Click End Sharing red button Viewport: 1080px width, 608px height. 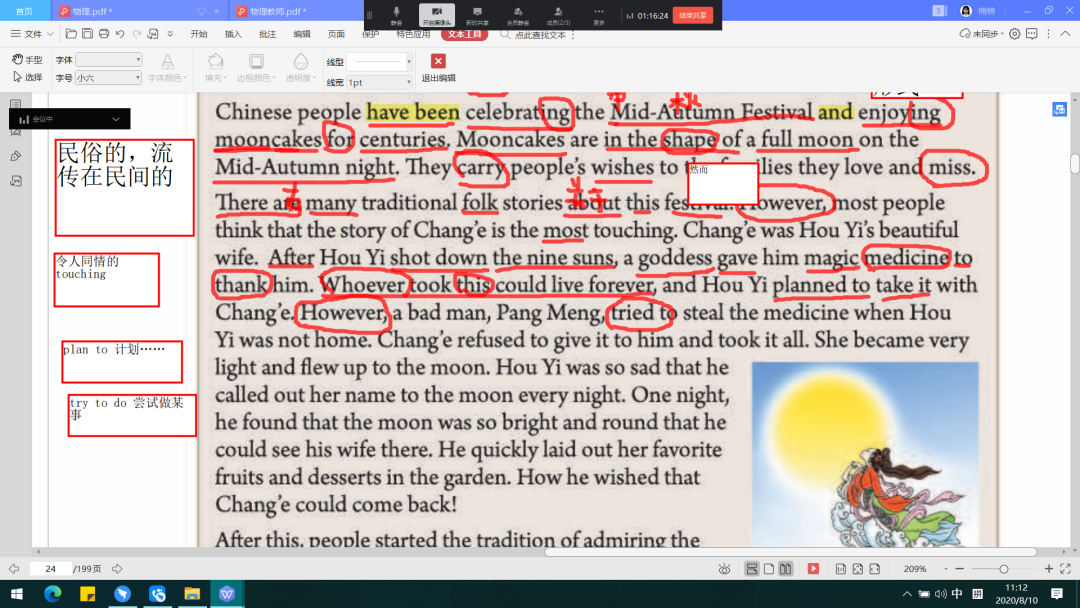[693, 15]
